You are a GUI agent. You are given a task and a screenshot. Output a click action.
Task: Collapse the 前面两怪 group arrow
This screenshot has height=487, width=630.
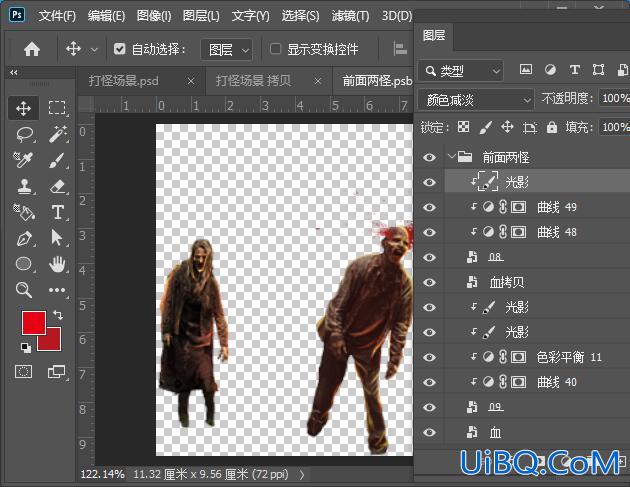pos(451,156)
